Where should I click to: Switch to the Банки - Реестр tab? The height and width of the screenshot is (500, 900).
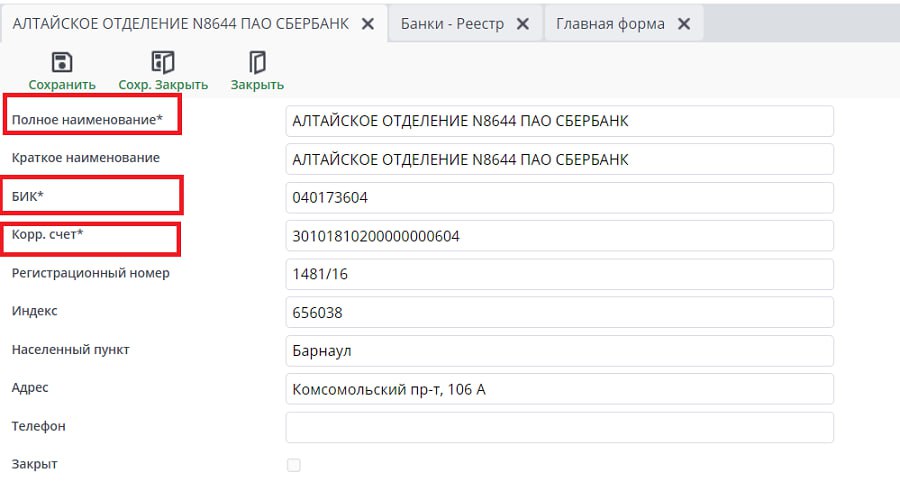click(x=452, y=24)
